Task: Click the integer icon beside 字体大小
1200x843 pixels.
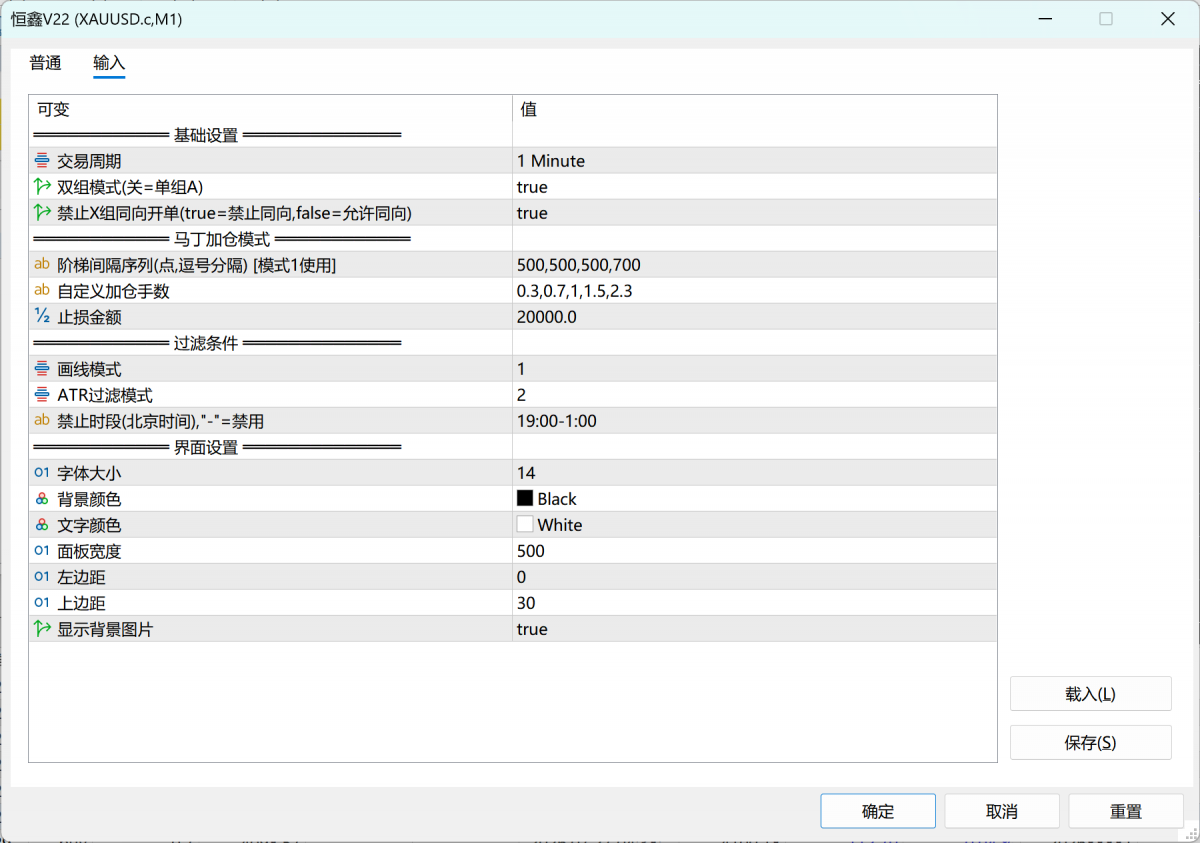Action: coord(42,473)
